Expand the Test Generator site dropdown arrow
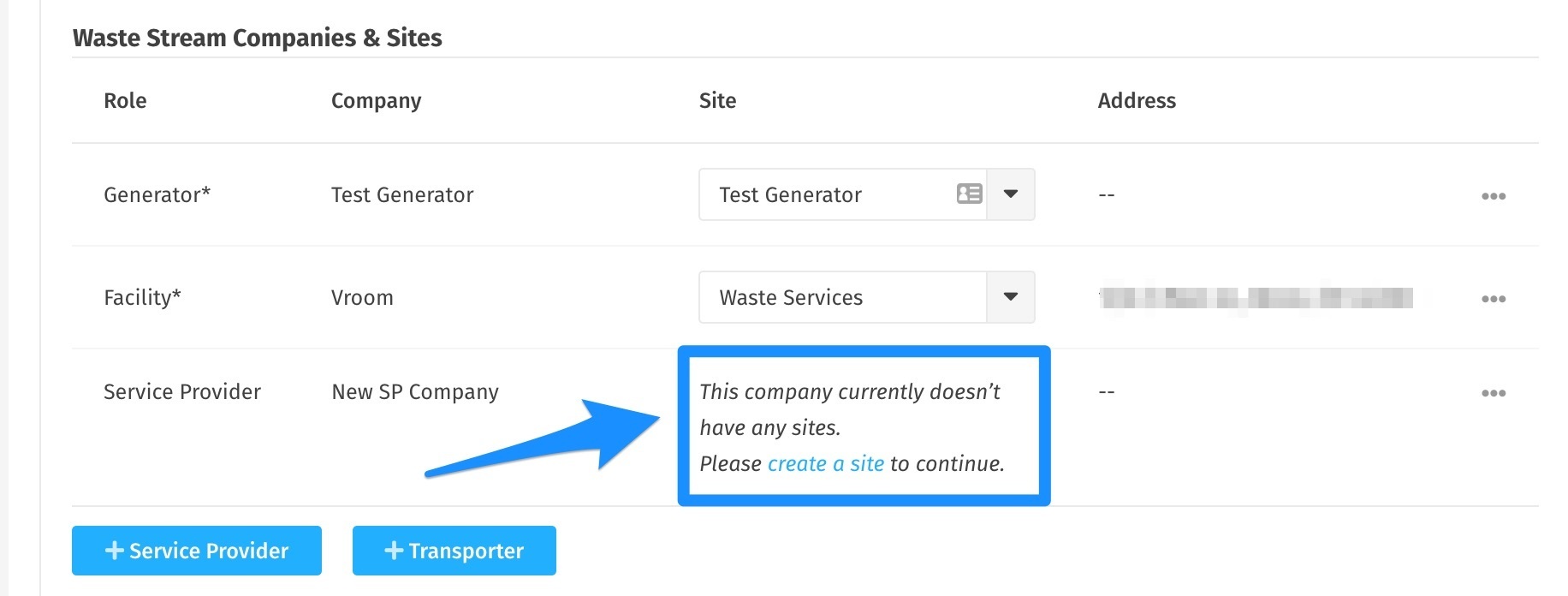This screenshot has height=596, width=1568. coord(1011,194)
